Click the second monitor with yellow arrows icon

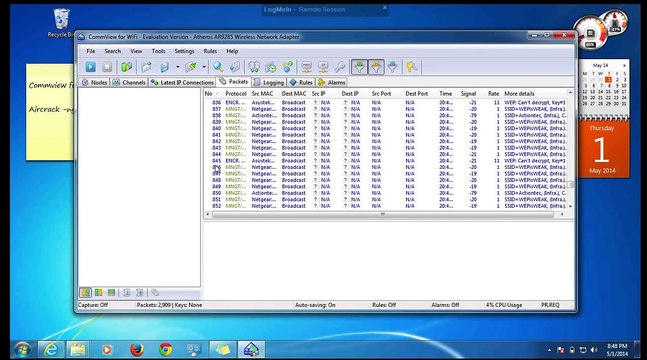(x=323, y=67)
